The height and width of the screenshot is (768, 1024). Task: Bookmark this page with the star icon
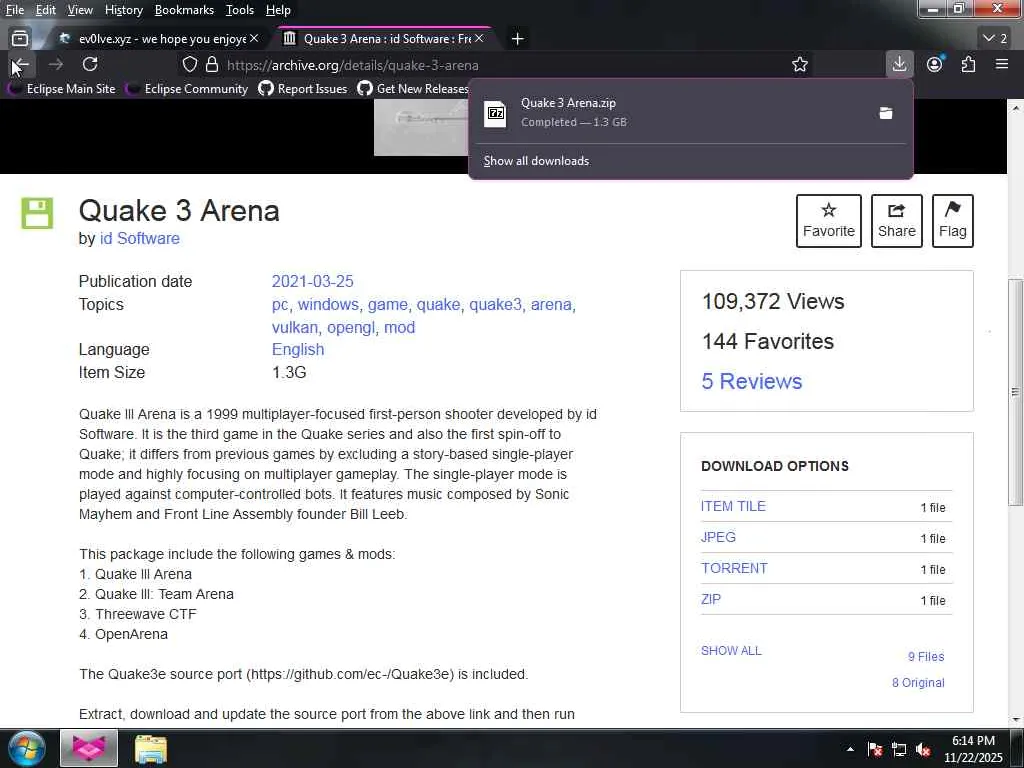tap(799, 65)
